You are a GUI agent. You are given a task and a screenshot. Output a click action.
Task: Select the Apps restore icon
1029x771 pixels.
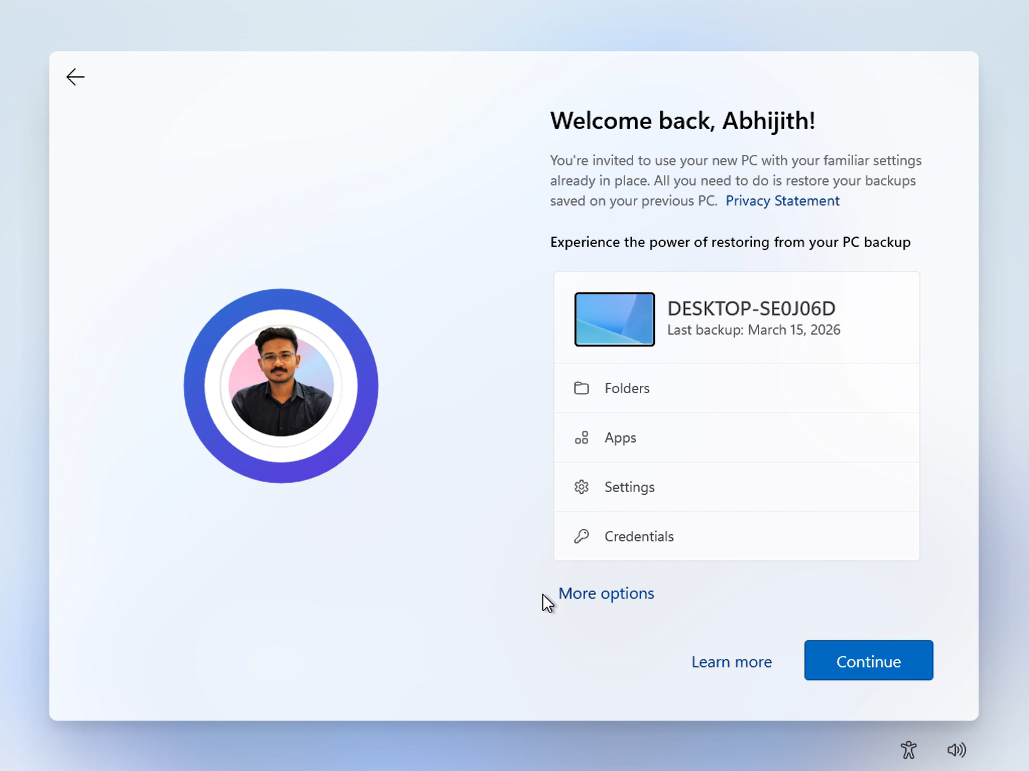point(581,437)
